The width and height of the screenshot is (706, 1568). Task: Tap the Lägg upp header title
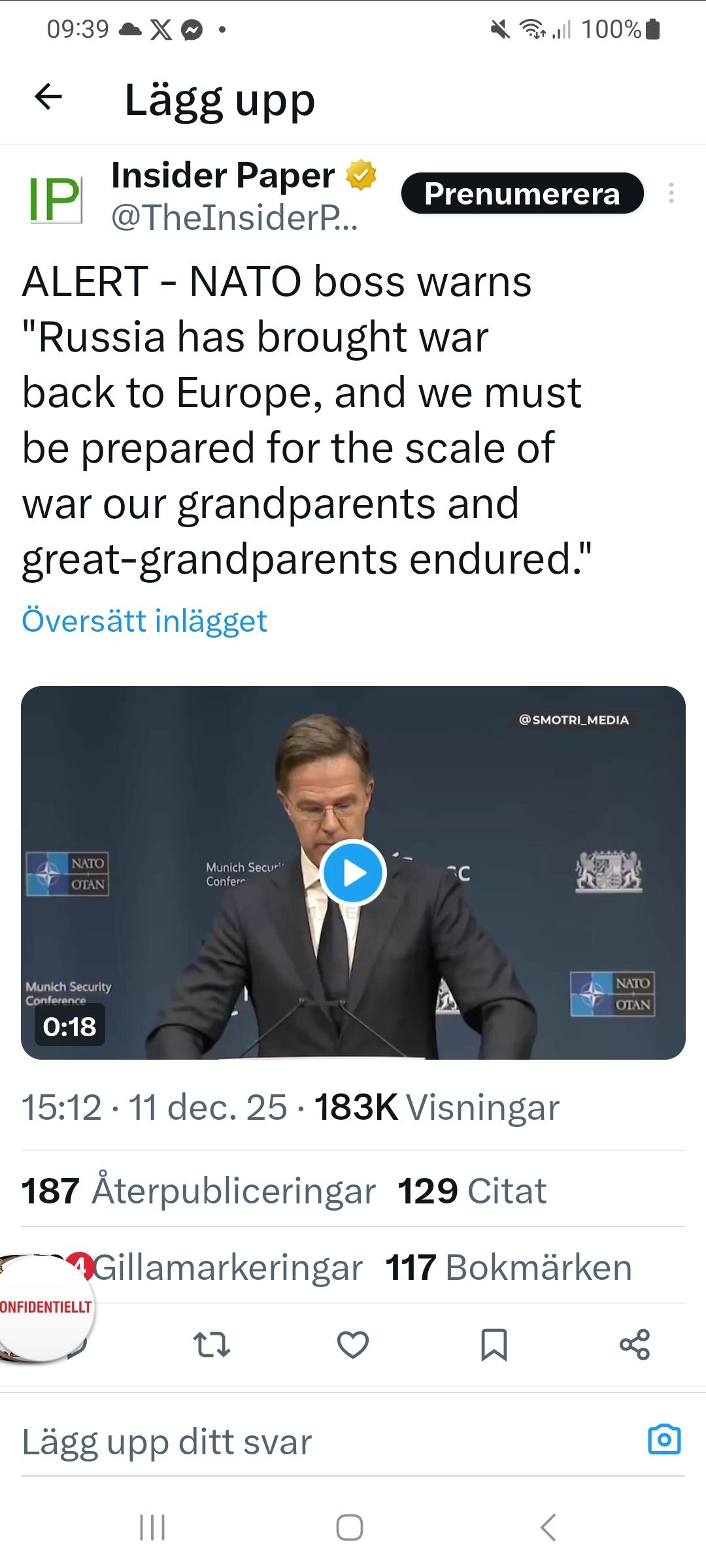pos(220,99)
